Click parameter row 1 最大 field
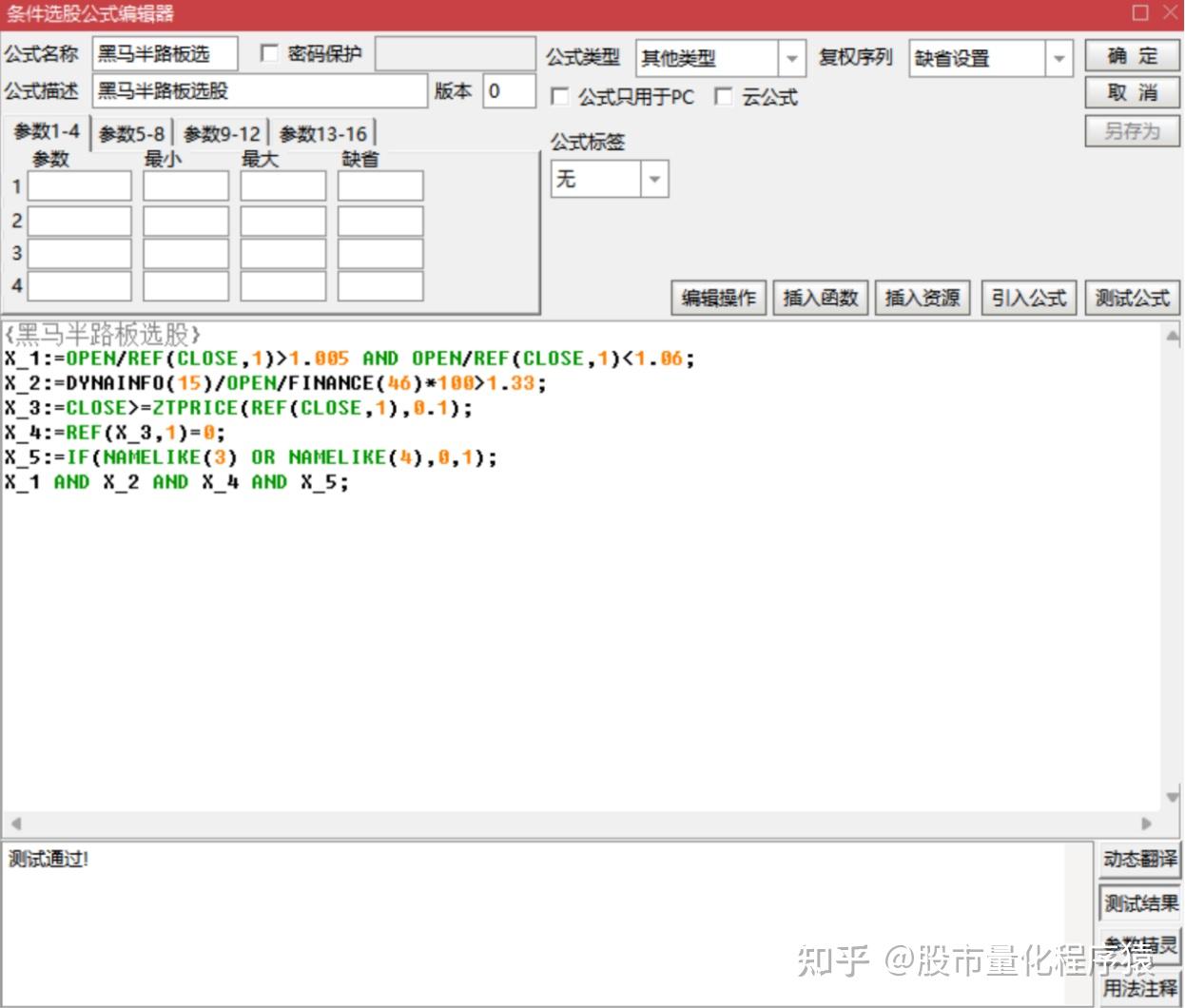The width and height of the screenshot is (1185, 1008). pos(283,186)
